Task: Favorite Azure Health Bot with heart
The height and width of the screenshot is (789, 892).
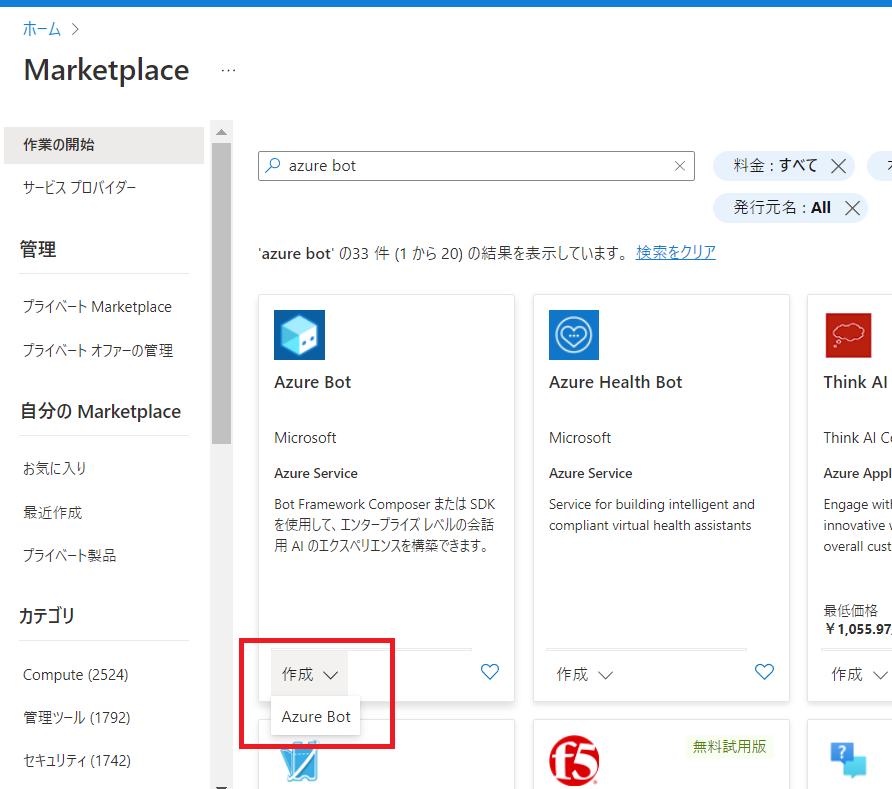Action: click(764, 672)
